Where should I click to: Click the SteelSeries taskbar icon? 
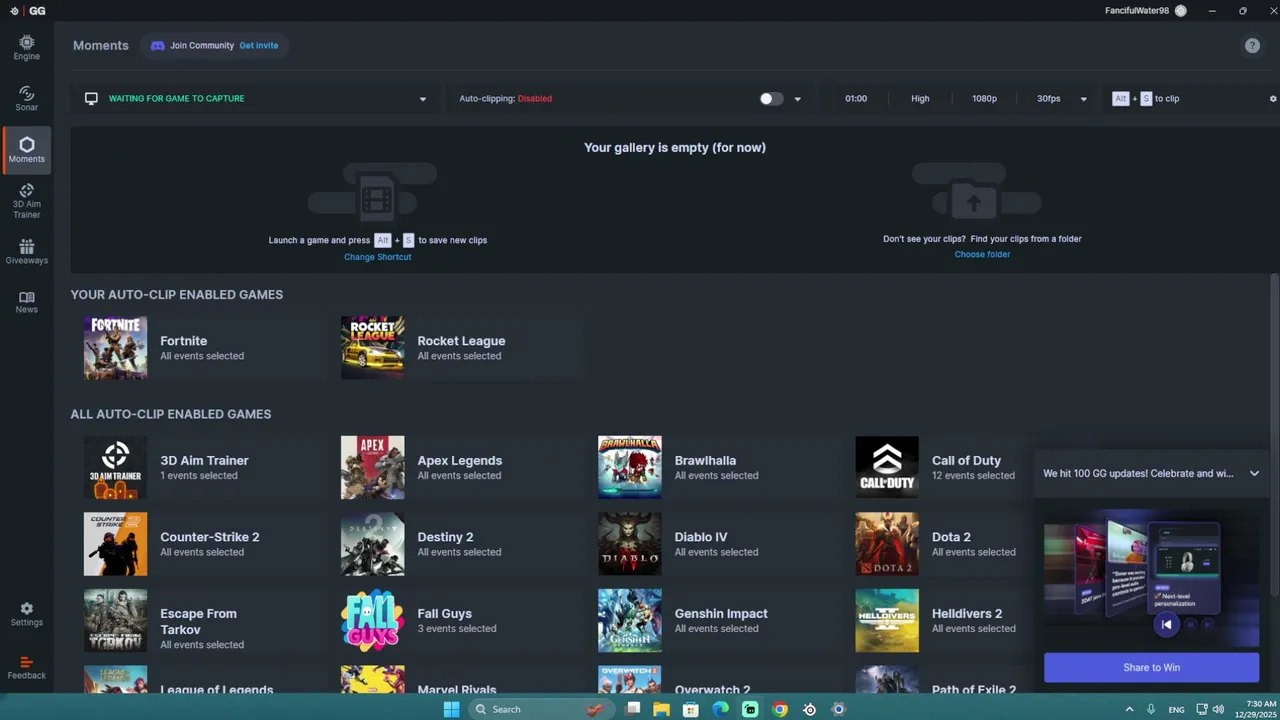pyautogui.click(x=810, y=709)
